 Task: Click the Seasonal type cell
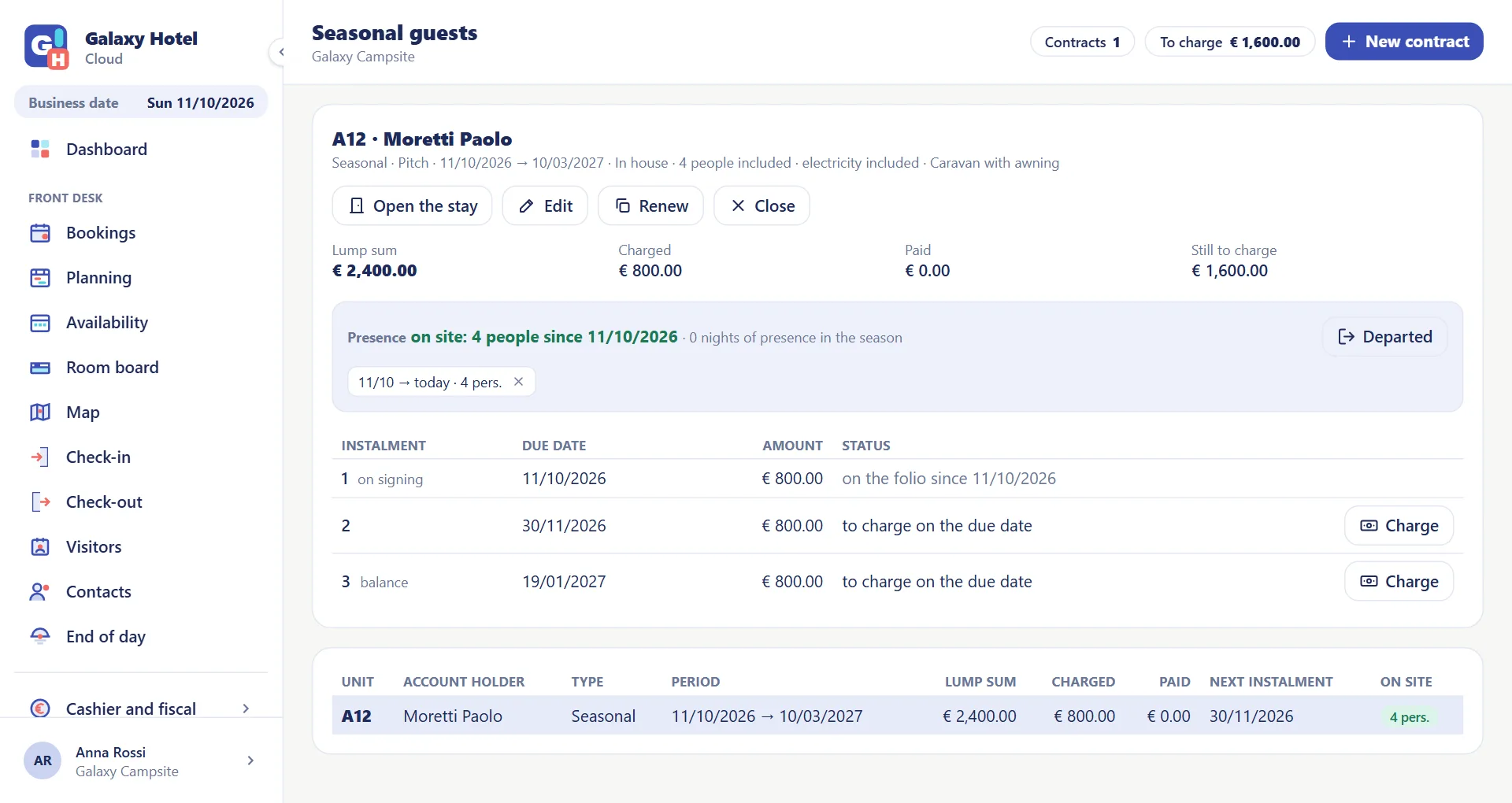[x=603, y=716]
